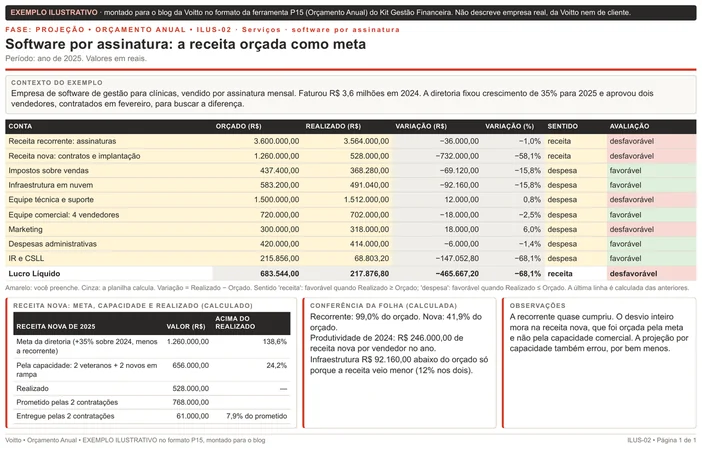Viewport: 702px width, 449px height.
Task: Click the actual value 414.000,00
Action: click(x=369, y=244)
